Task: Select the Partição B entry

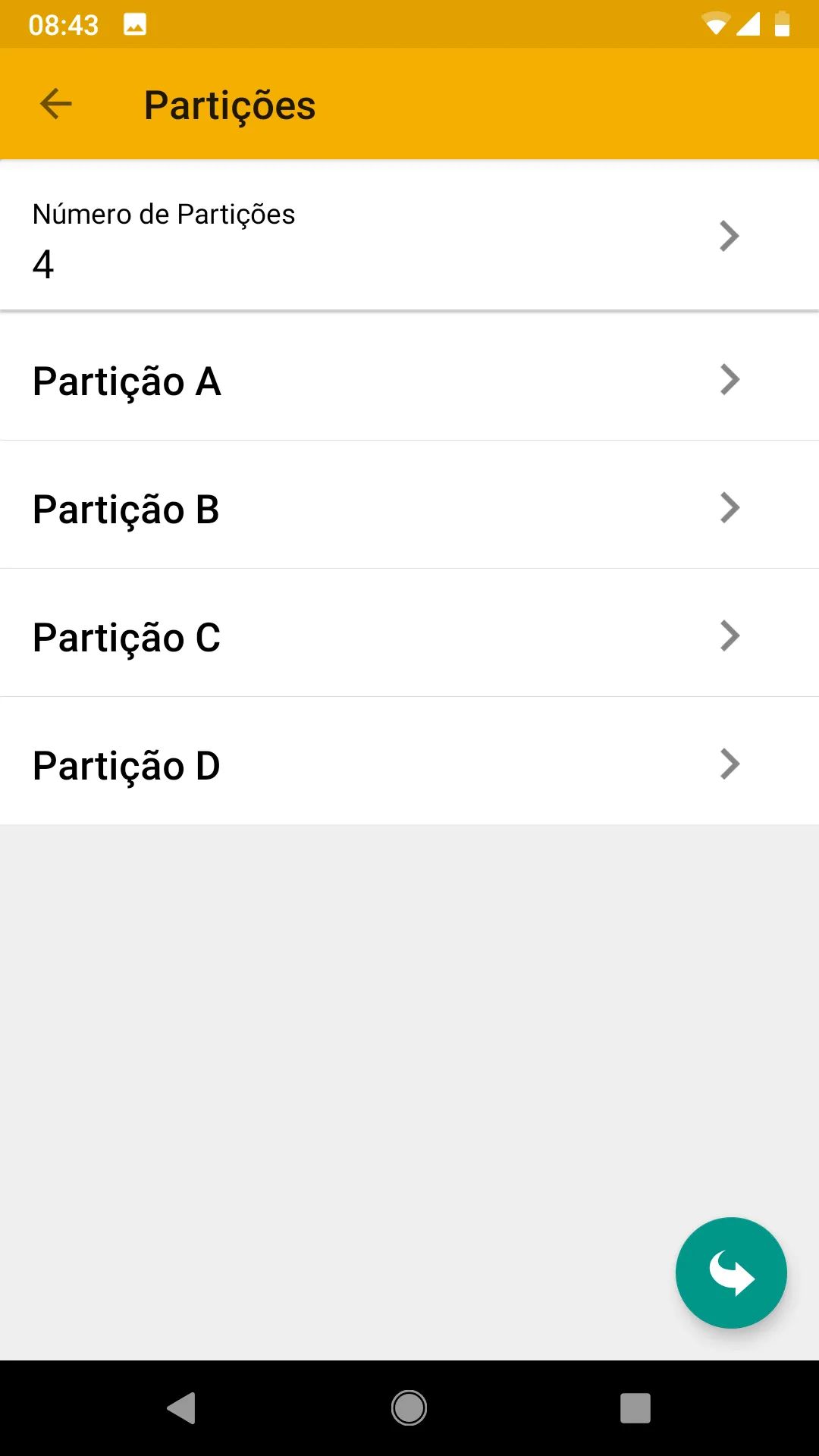Action: (126, 509)
